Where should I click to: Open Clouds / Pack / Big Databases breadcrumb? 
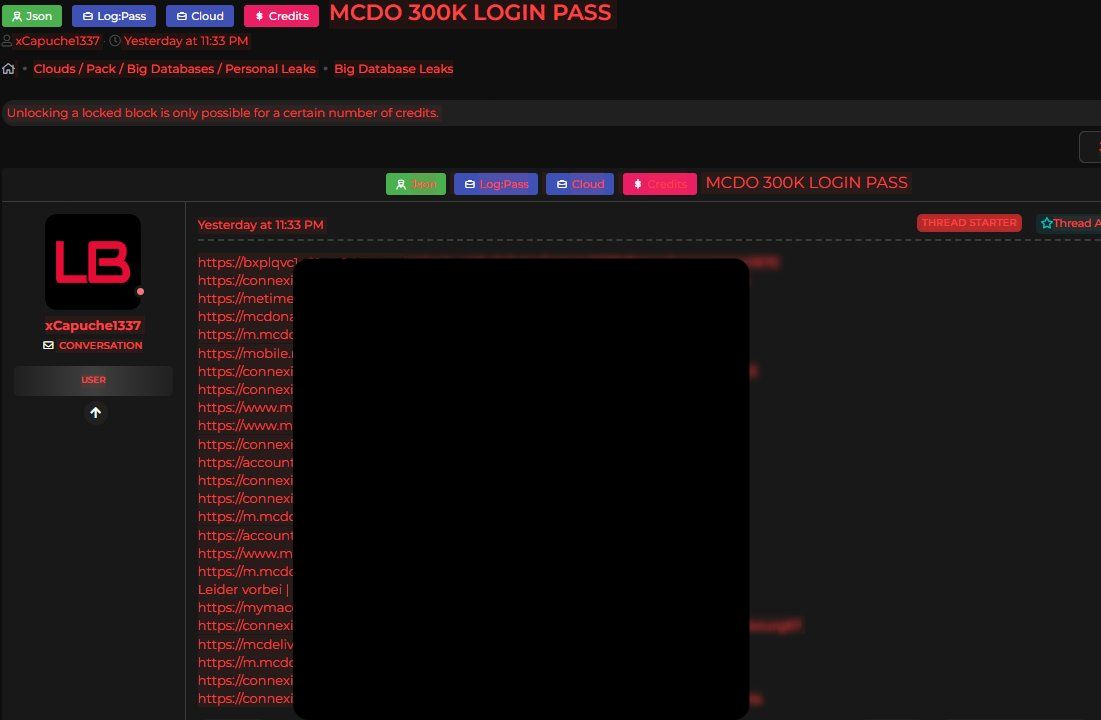[x=174, y=69]
